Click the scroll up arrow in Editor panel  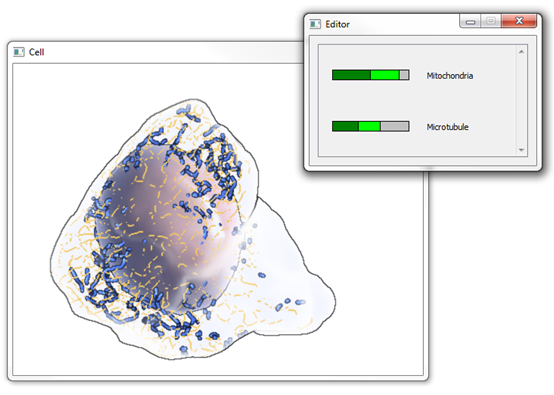pos(521,52)
